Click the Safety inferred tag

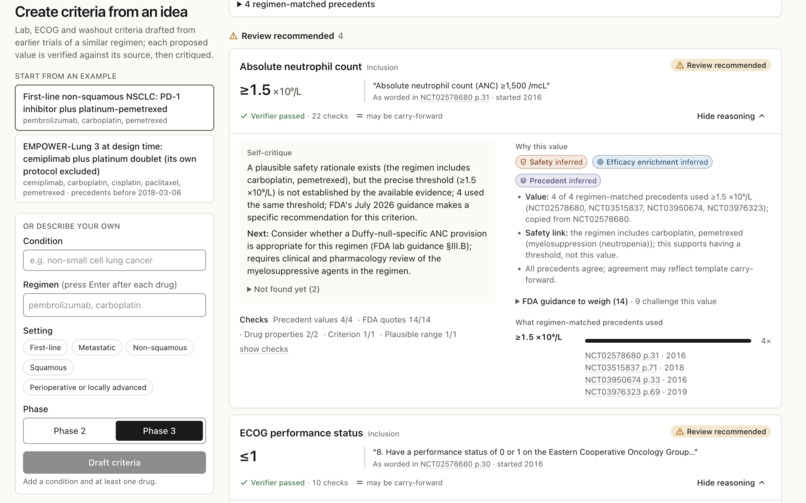click(551, 162)
